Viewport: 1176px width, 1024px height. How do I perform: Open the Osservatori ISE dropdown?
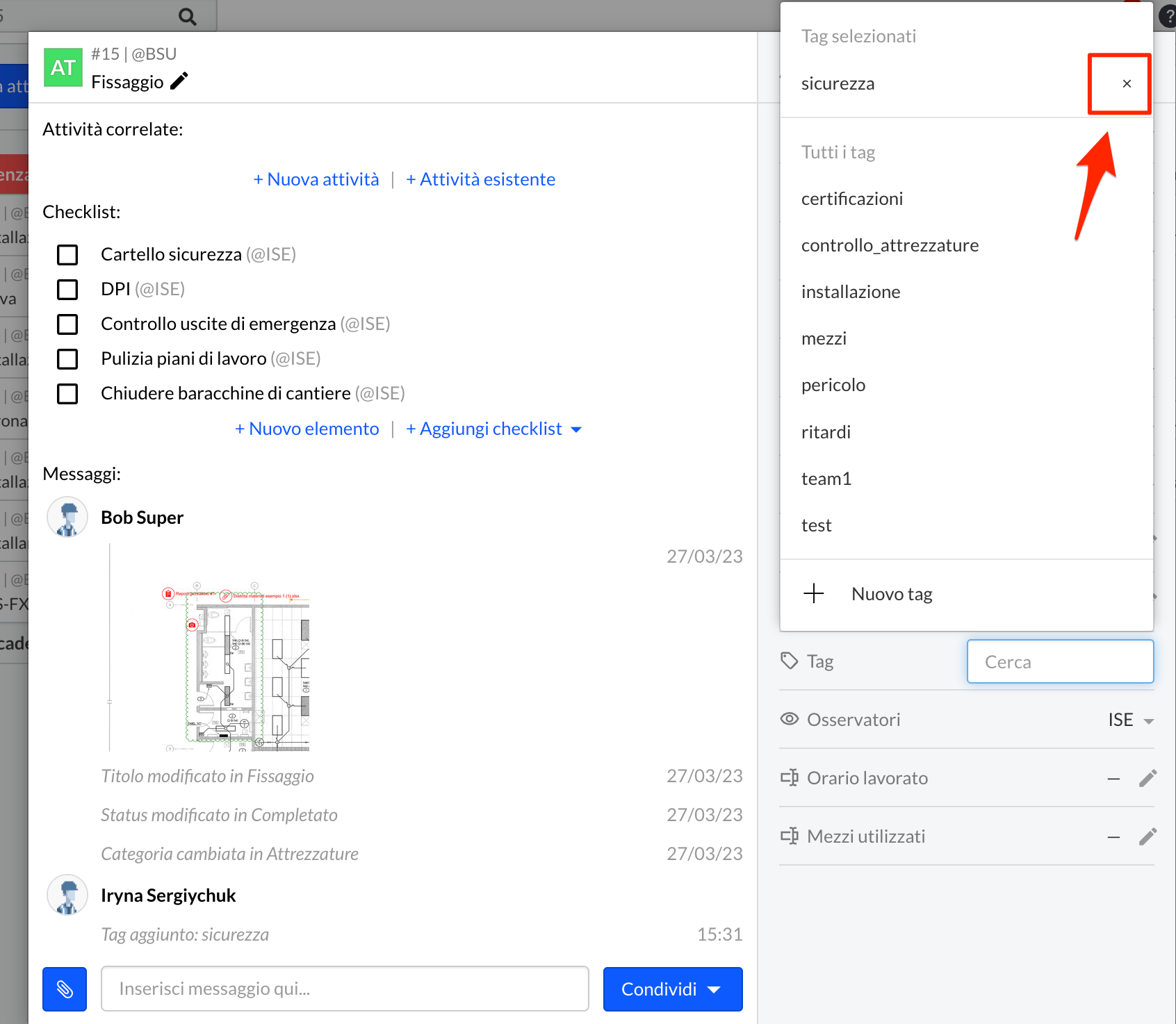[1131, 720]
